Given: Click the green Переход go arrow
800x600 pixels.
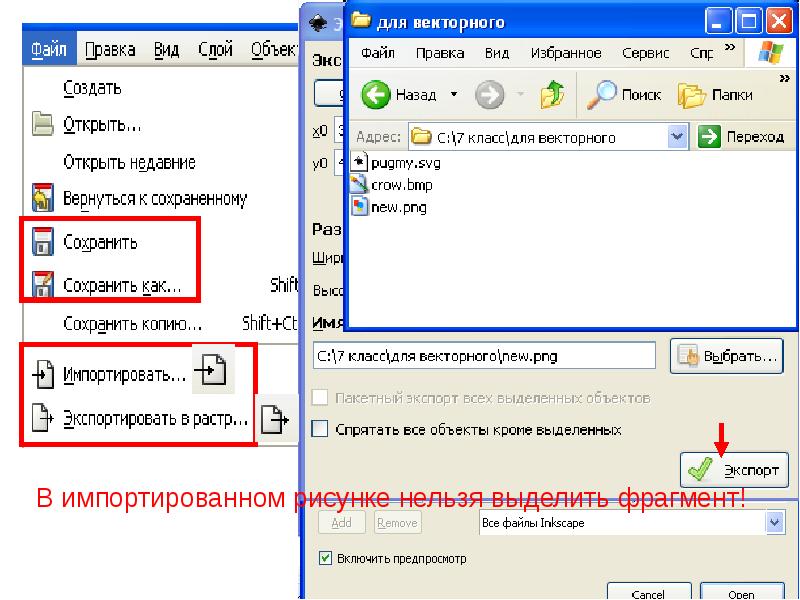Looking at the screenshot, I should 709,137.
